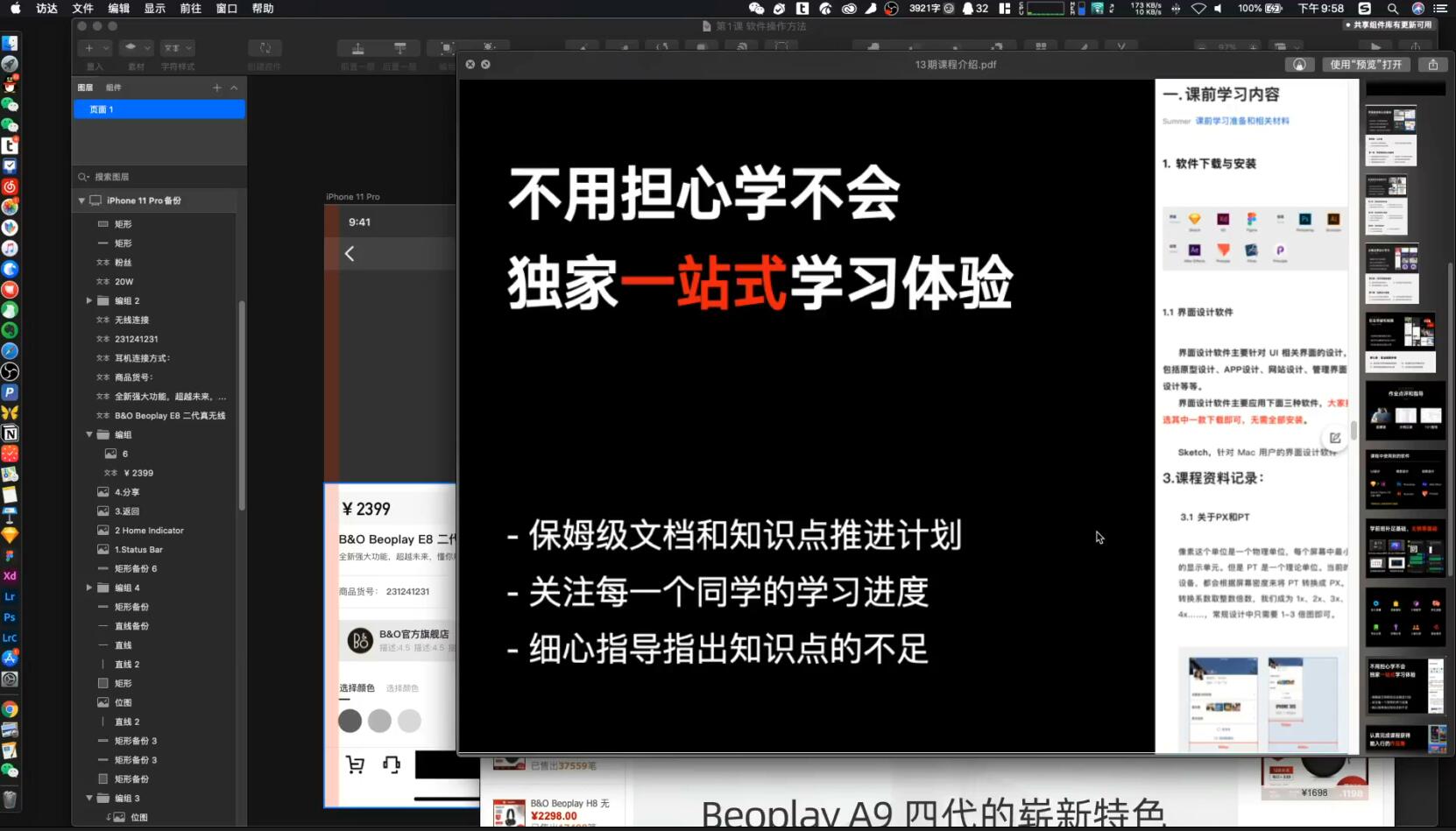Click the Sketch layer list scrollbar
Viewport: 1456px width, 831px height.
click(241, 404)
